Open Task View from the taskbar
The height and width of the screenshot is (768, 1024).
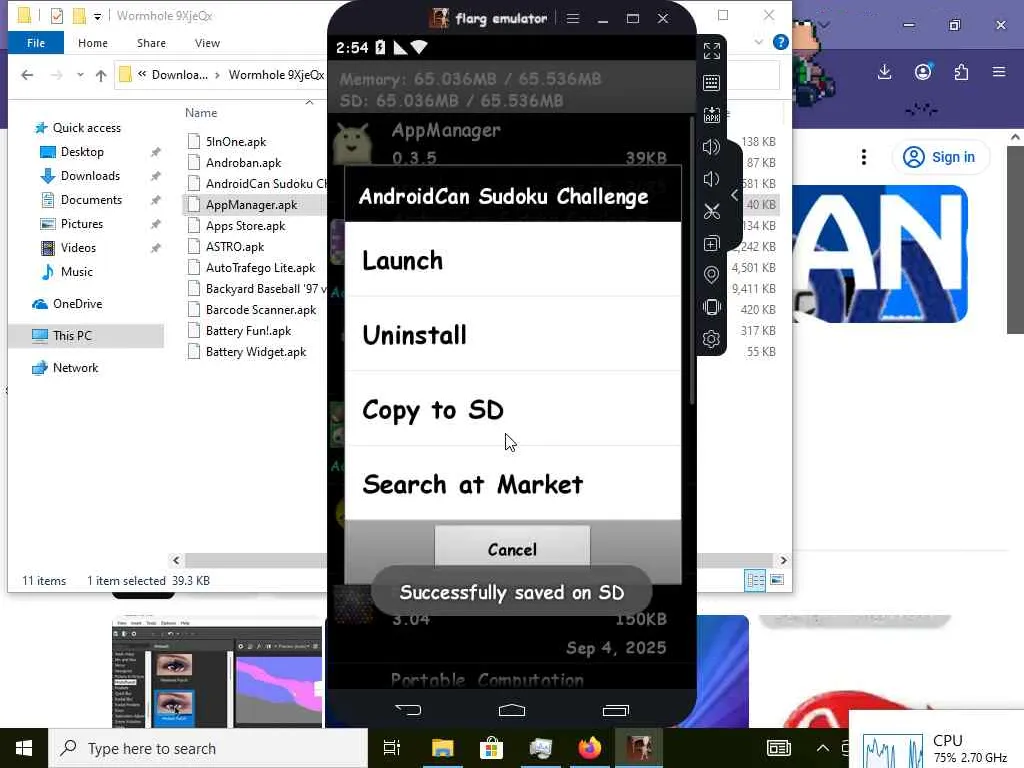click(x=392, y=748)
